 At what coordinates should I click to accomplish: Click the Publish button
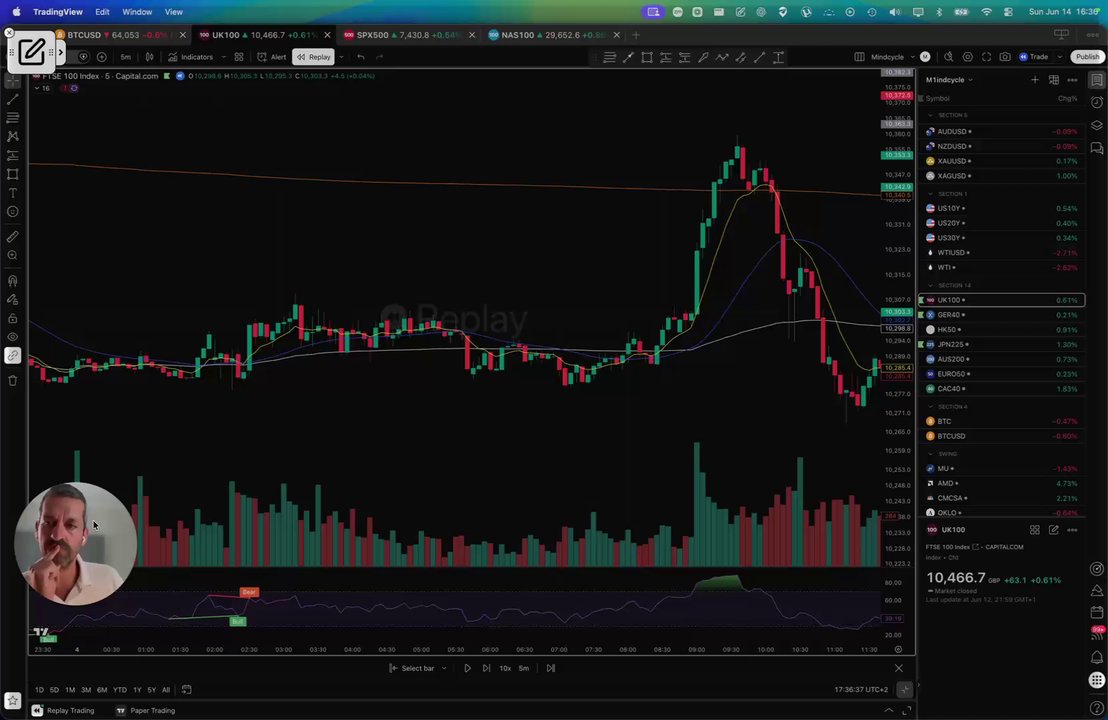point(1088,57)
